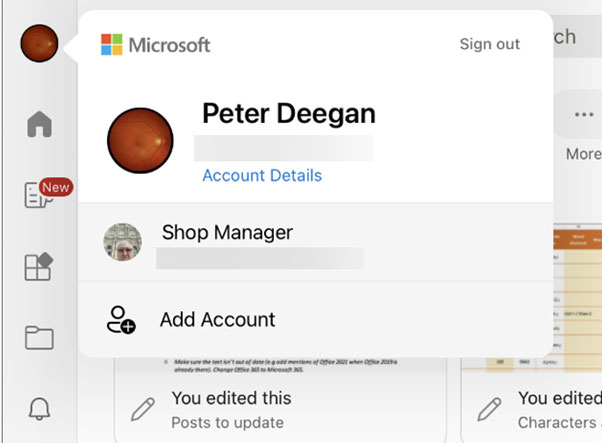602x443 pixels.
Task: Switch to the Shop Manager account
Action: point(228,233)
